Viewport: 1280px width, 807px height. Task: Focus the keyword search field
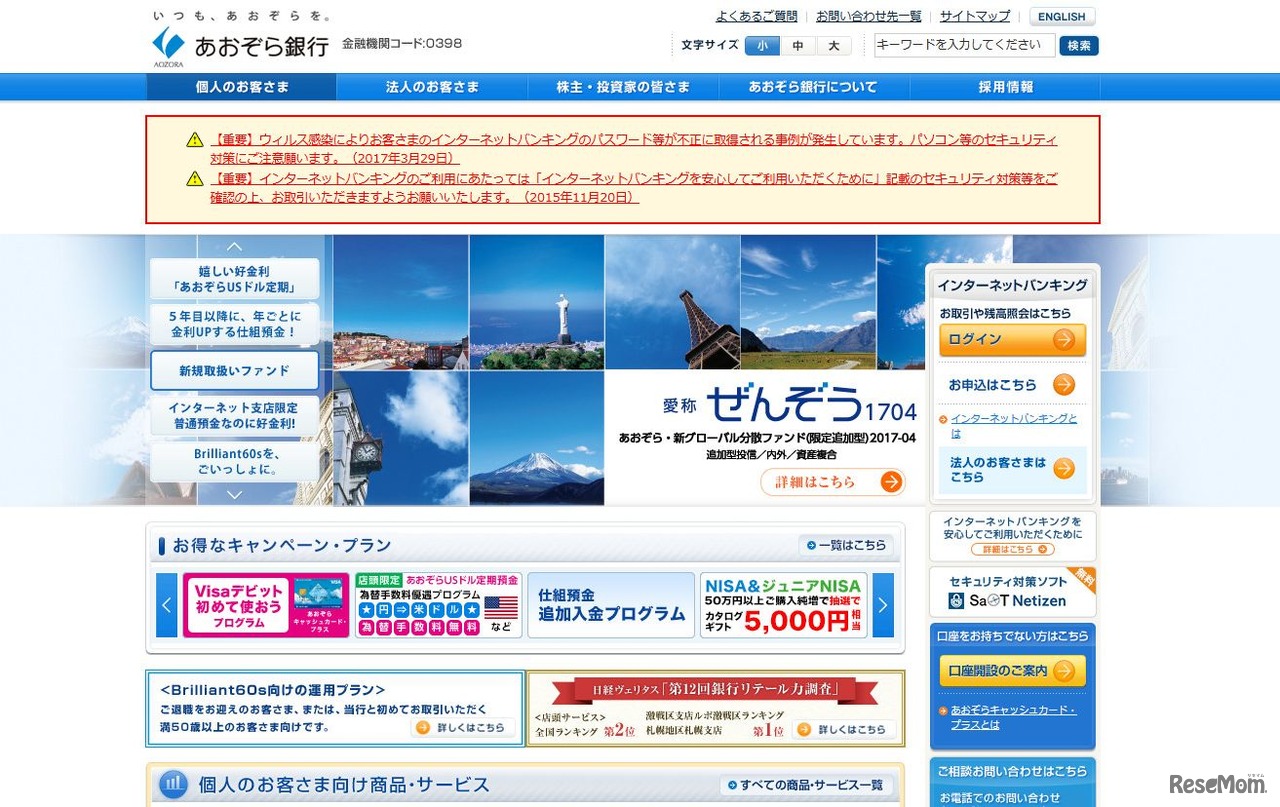(x=964, y=45)
